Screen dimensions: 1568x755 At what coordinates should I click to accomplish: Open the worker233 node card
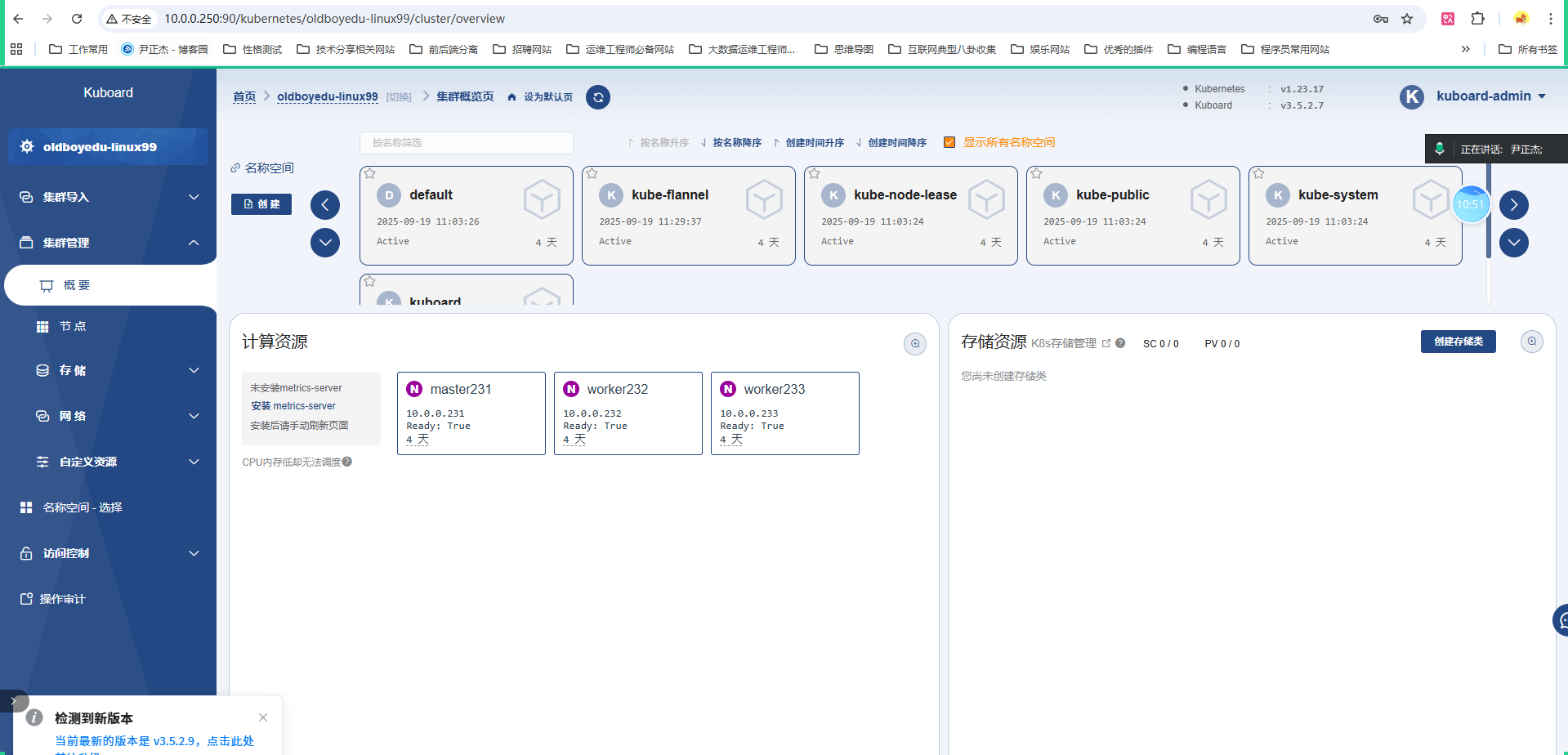785,413
